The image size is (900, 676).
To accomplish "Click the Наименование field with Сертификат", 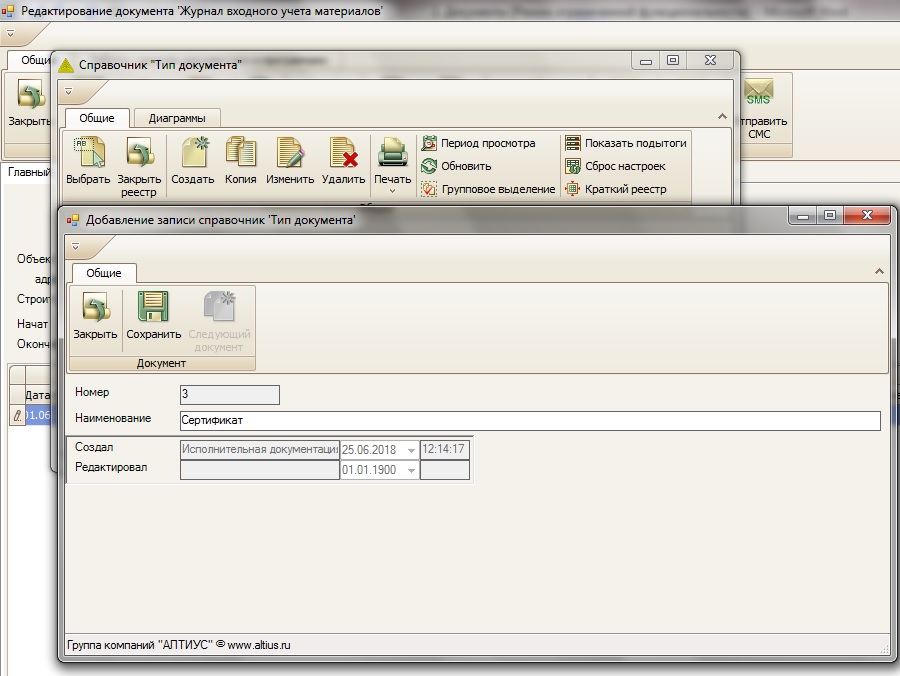I will (530, 421).
